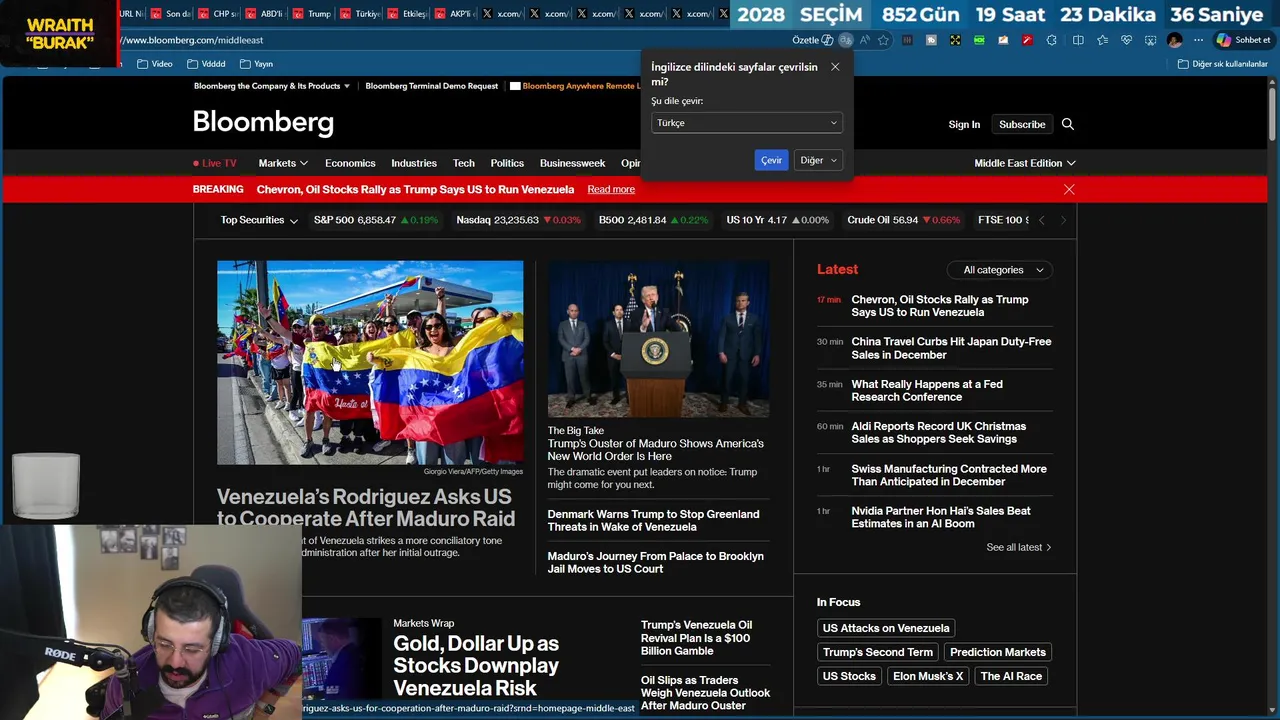This screenshot has height=720, width=1280.
Task: Add page to favorites with star icon
Action: coord(884,40)
